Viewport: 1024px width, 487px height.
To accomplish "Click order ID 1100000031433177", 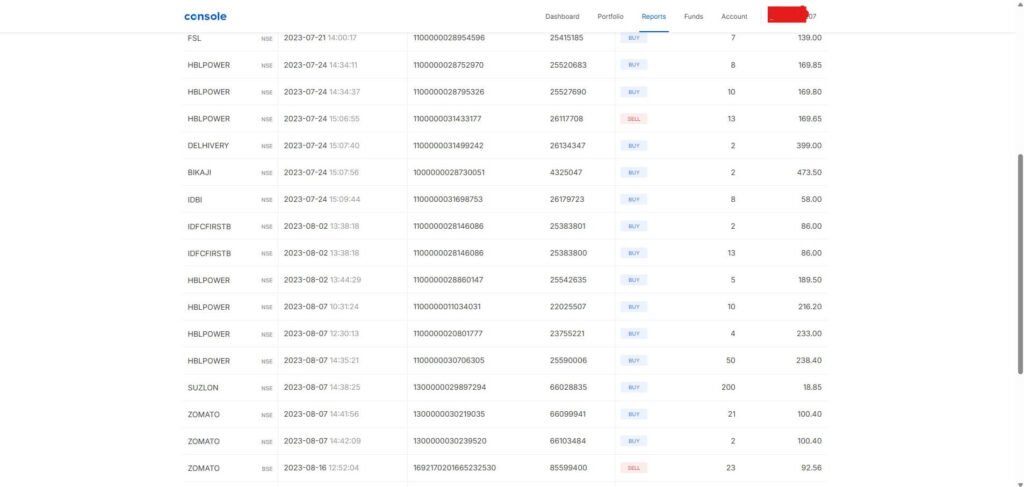I will point(447,119).
